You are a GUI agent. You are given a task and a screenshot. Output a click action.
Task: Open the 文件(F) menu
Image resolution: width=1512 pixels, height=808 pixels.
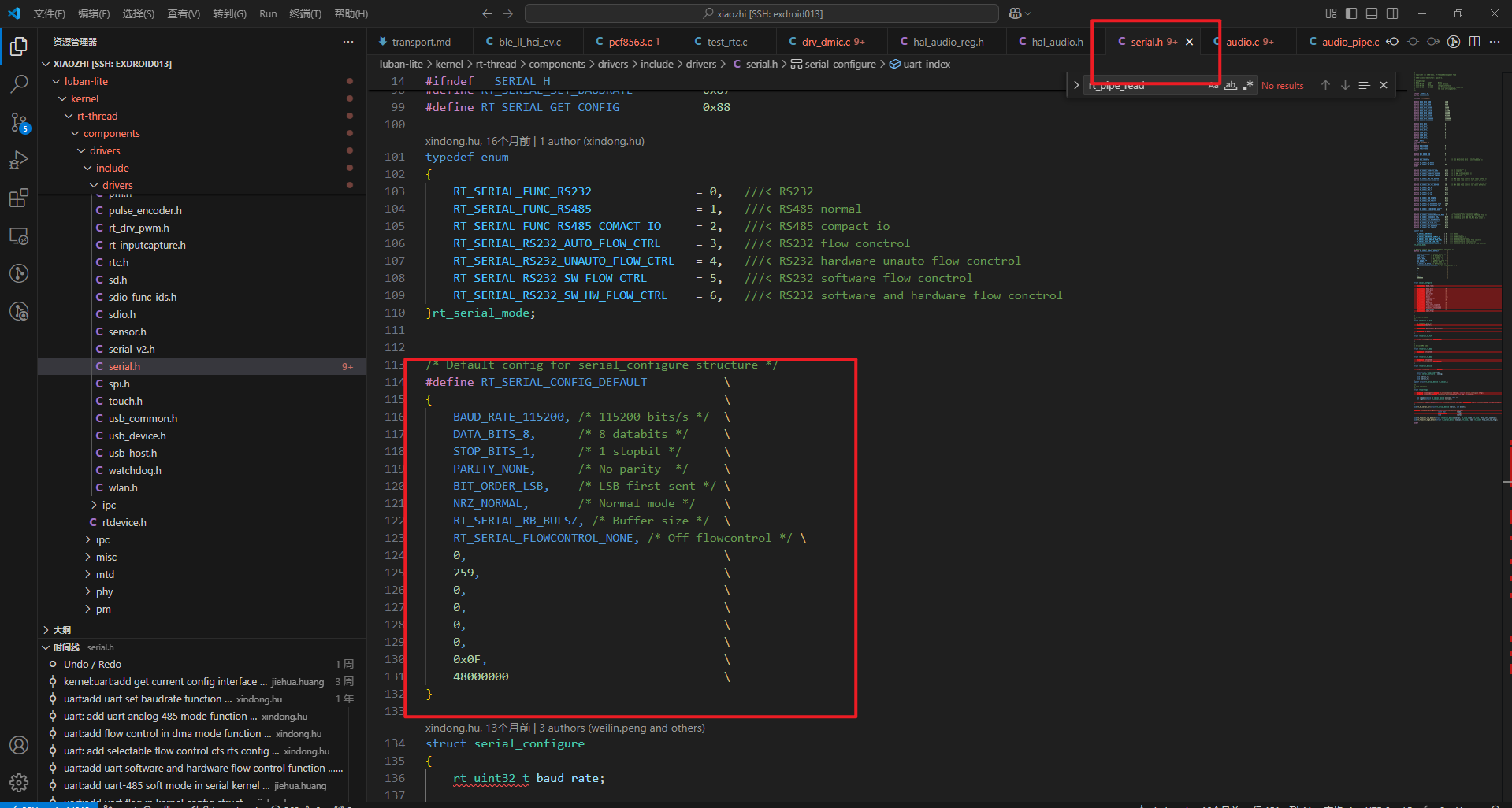[50, 13]
